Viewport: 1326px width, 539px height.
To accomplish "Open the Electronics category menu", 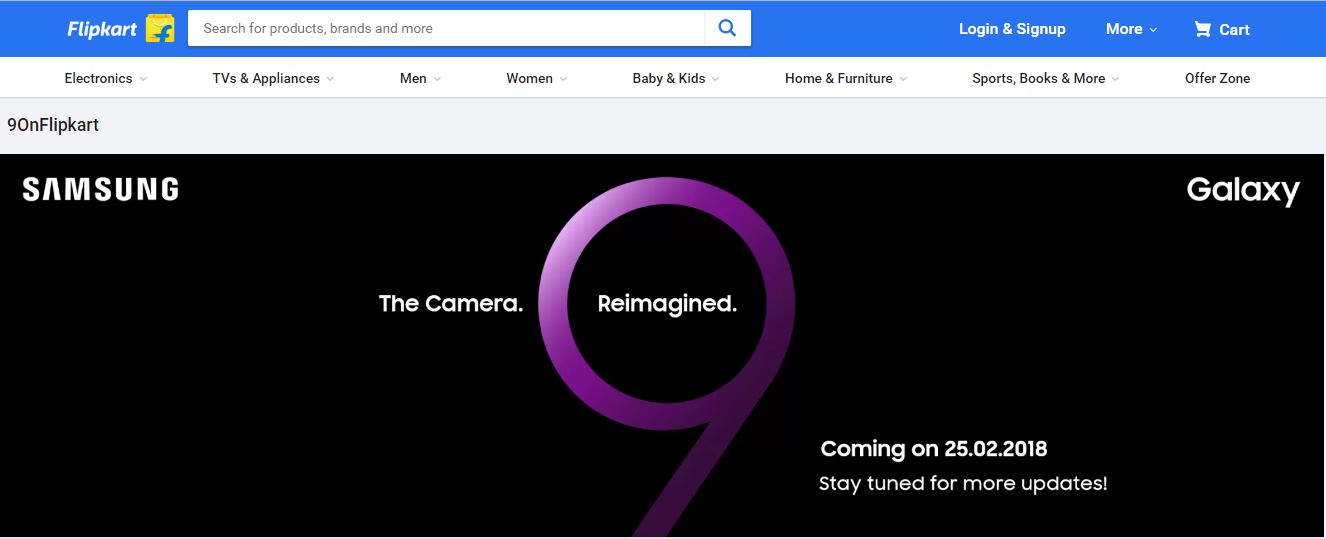I will click(x=98, y=78).
